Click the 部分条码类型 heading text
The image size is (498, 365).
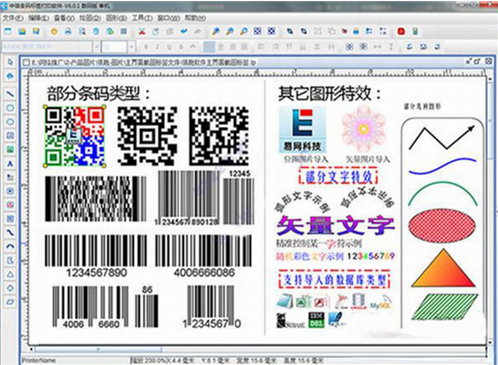pos(98,93)
